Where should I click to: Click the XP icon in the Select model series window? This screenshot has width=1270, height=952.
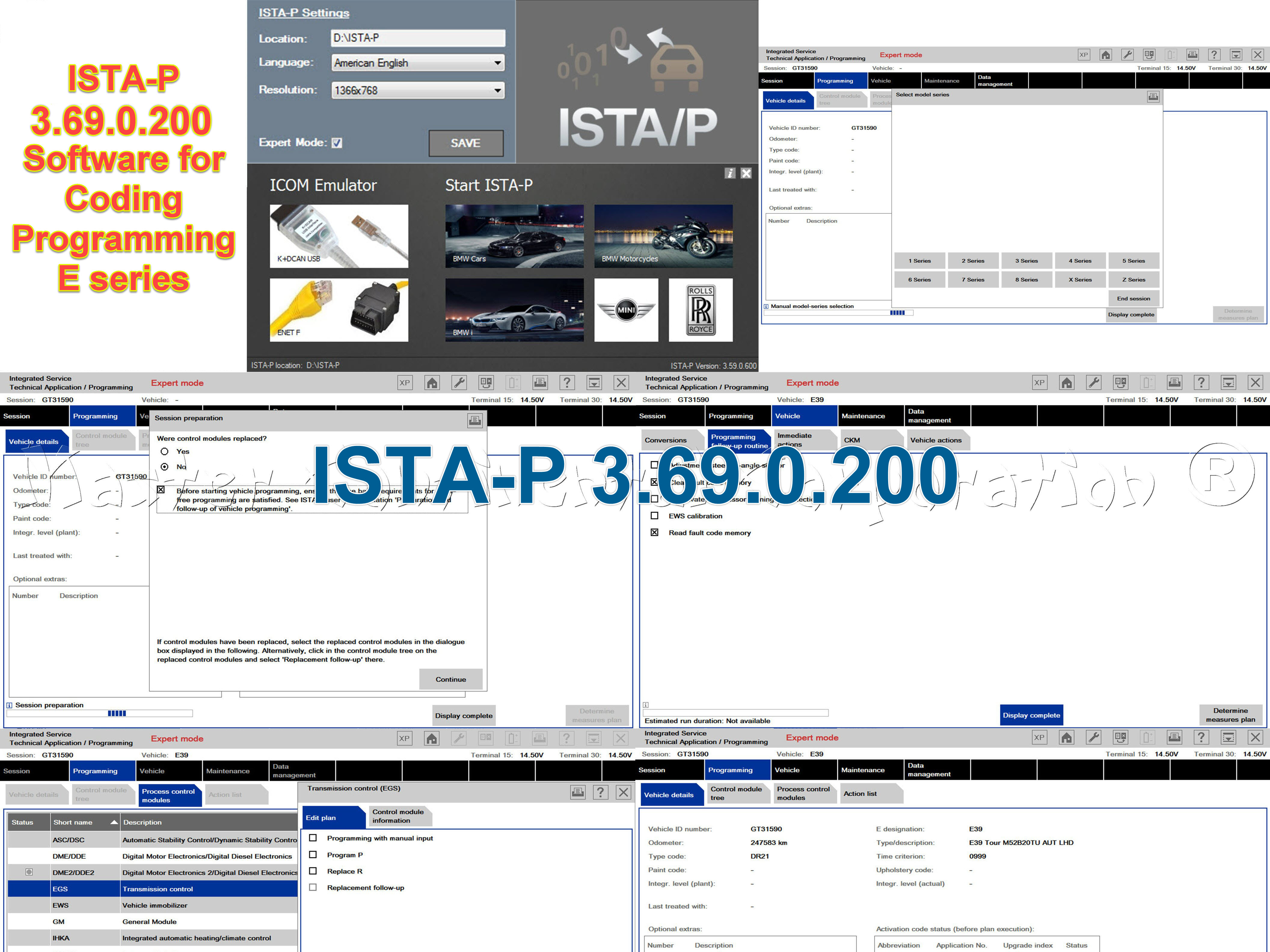coord(1083,55)
